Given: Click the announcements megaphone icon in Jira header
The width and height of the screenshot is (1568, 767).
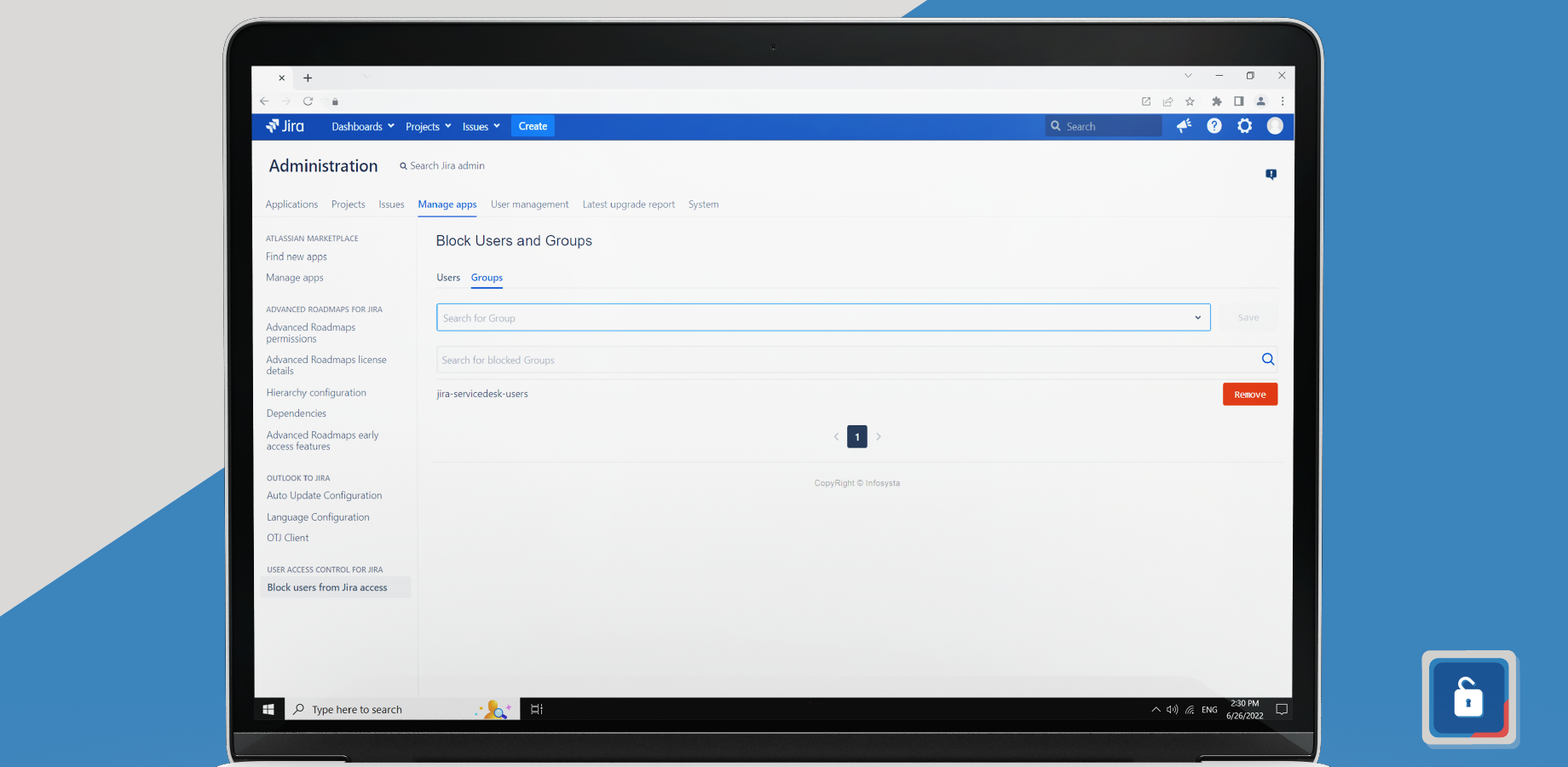Looking at the screenshot, I should (1183, 125).
